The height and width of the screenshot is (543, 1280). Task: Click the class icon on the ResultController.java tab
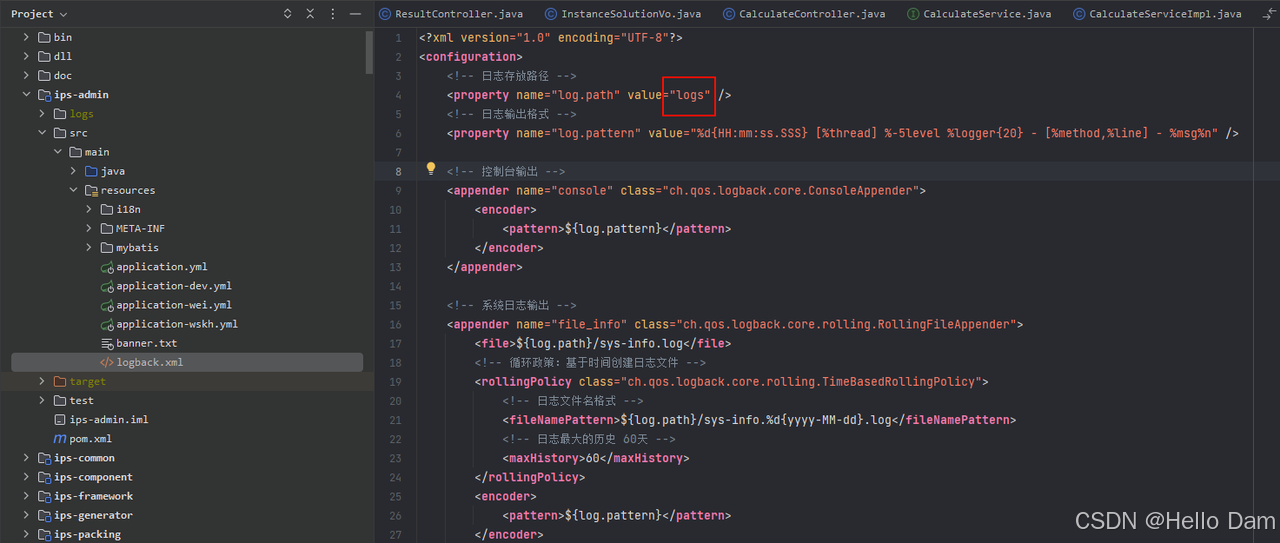click(385, 14)
